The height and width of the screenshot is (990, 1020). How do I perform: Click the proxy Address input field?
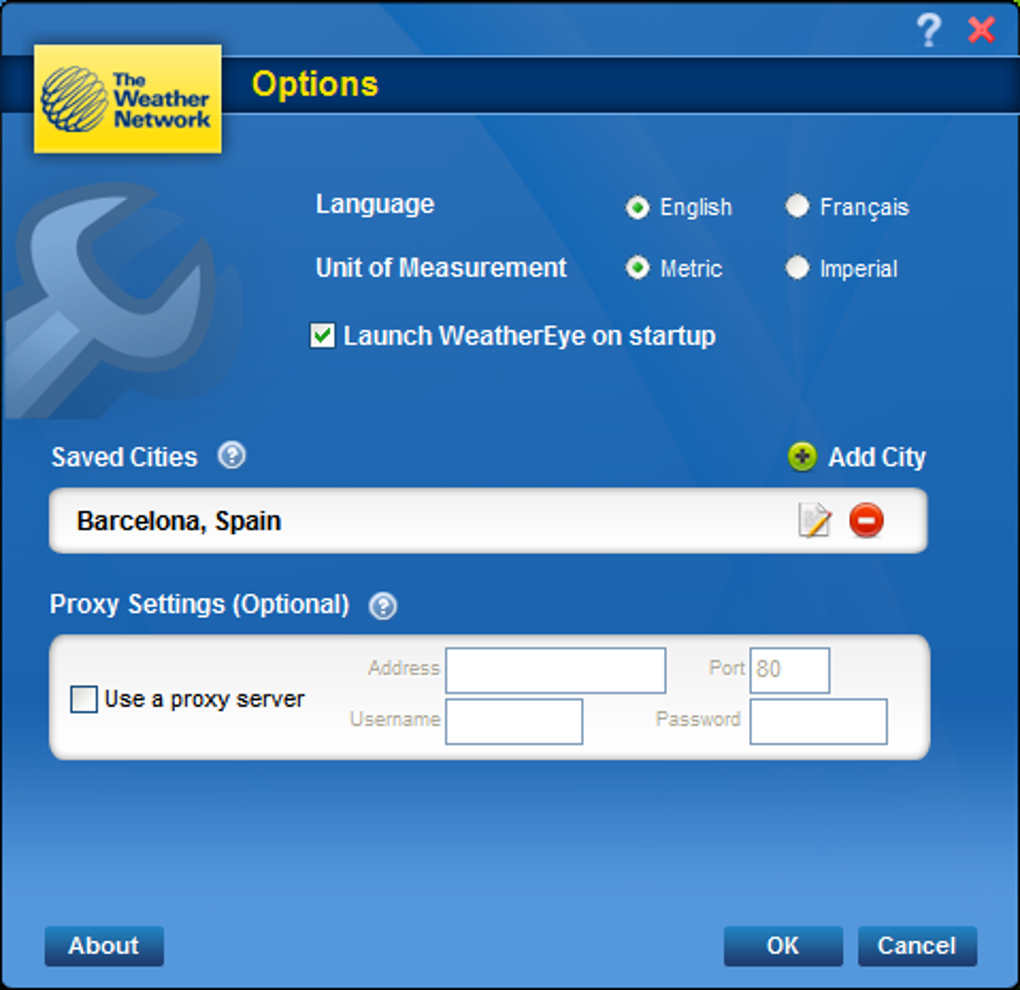pos(556,670)
